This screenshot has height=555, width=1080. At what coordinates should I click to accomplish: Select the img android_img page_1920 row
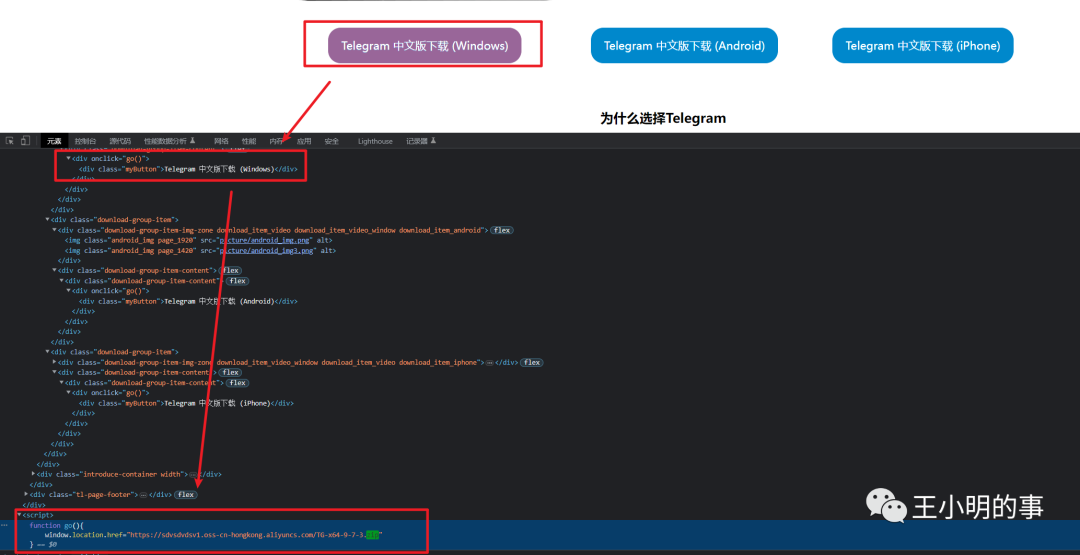coord(198,240)
